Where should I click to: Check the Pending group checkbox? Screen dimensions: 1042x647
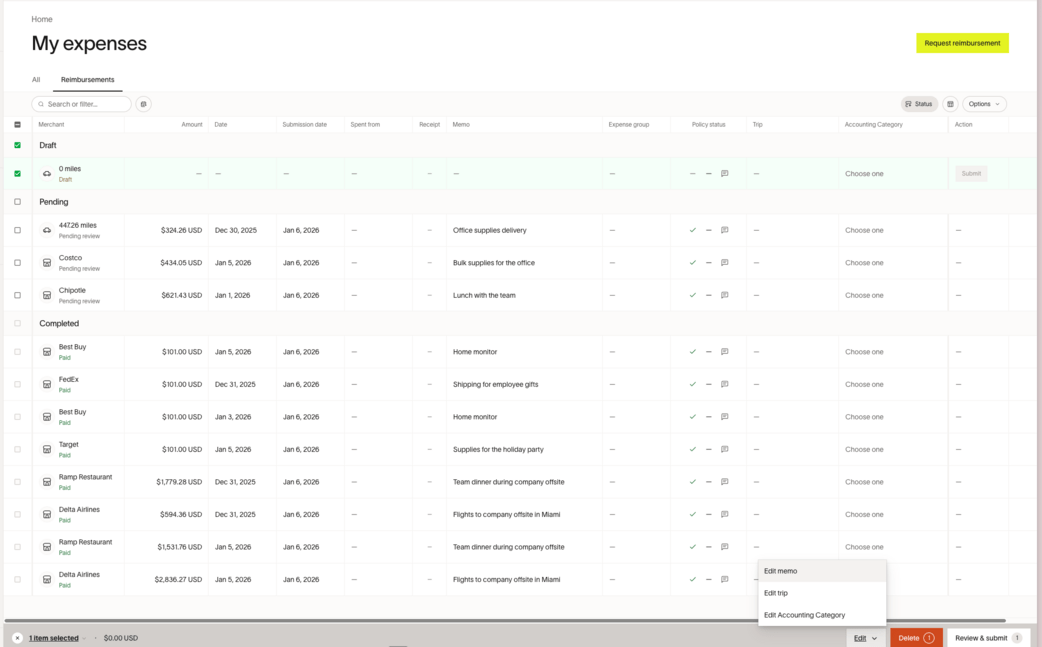click(x=17, y=202)
